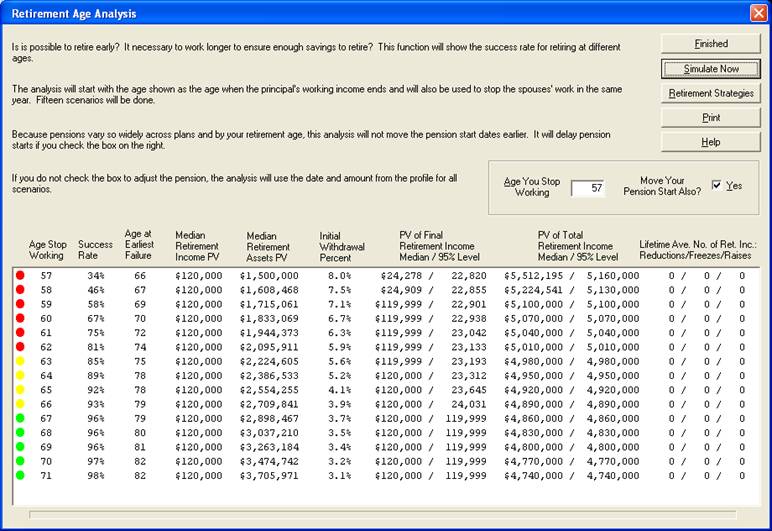
Task: Open Retirement Strategies
Action: 711,93
